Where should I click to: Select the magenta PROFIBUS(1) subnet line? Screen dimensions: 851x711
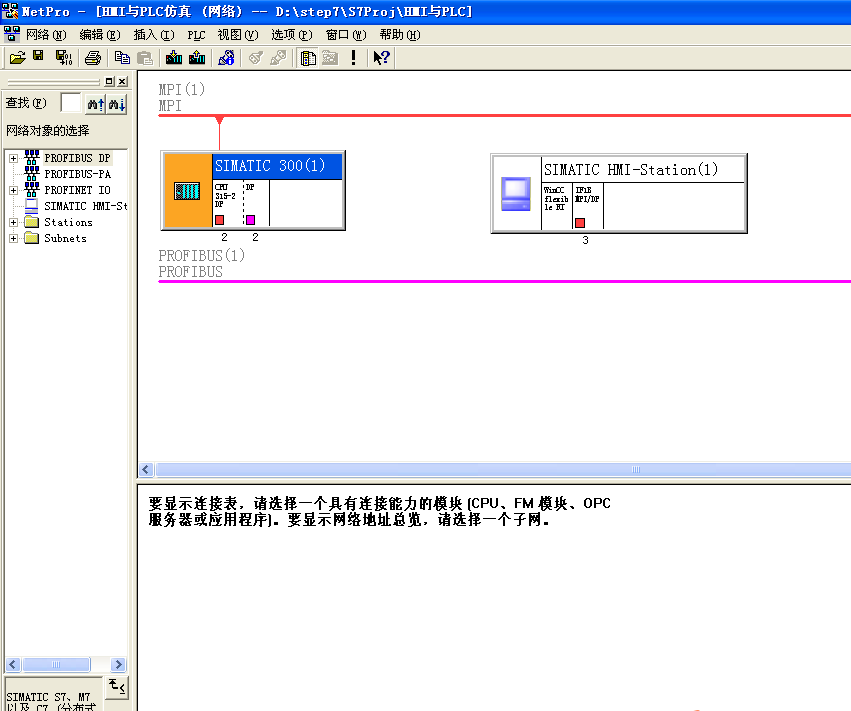coord(505,282)
